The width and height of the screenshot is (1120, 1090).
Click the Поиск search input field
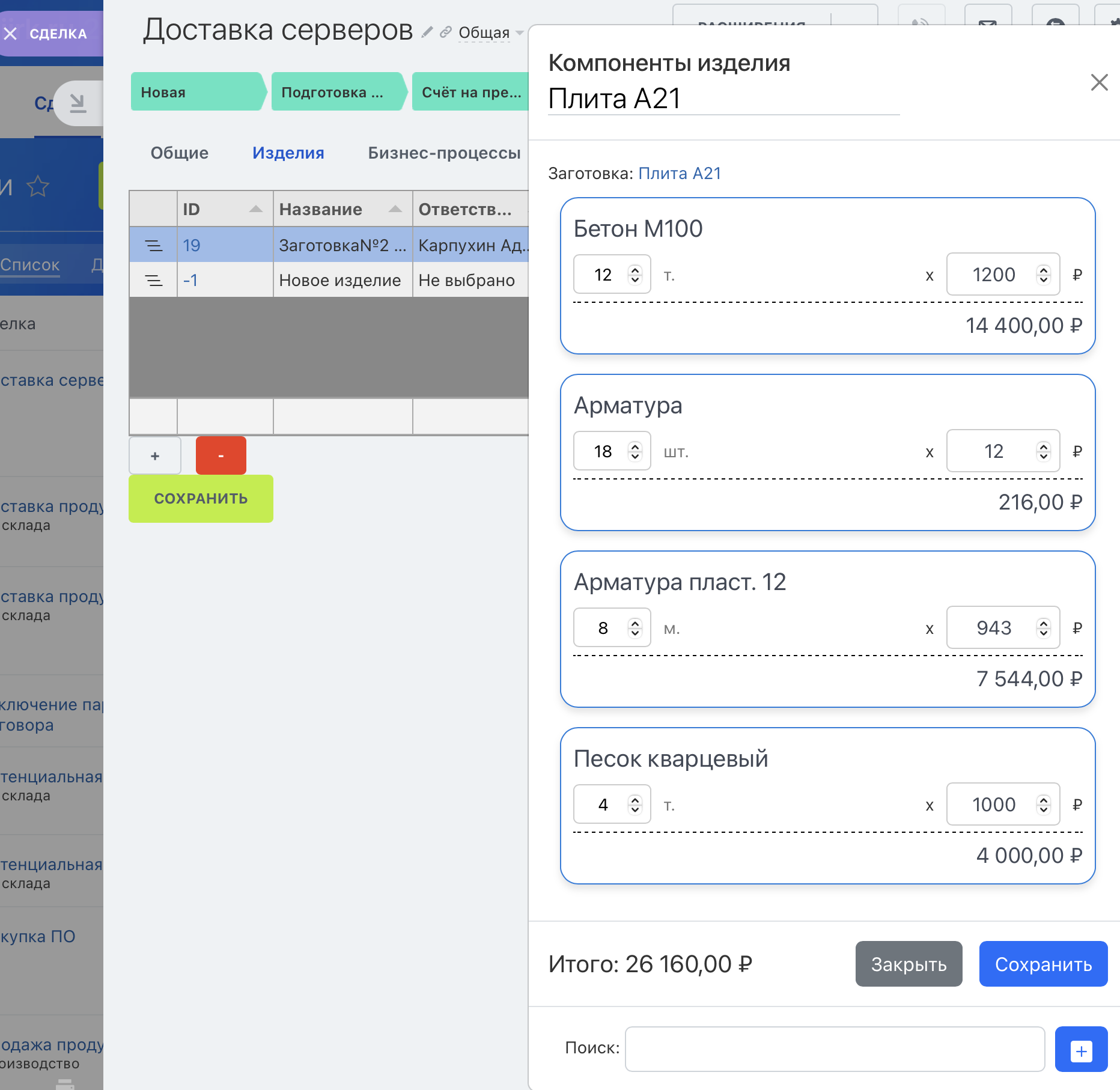[x=834, y=1049]
